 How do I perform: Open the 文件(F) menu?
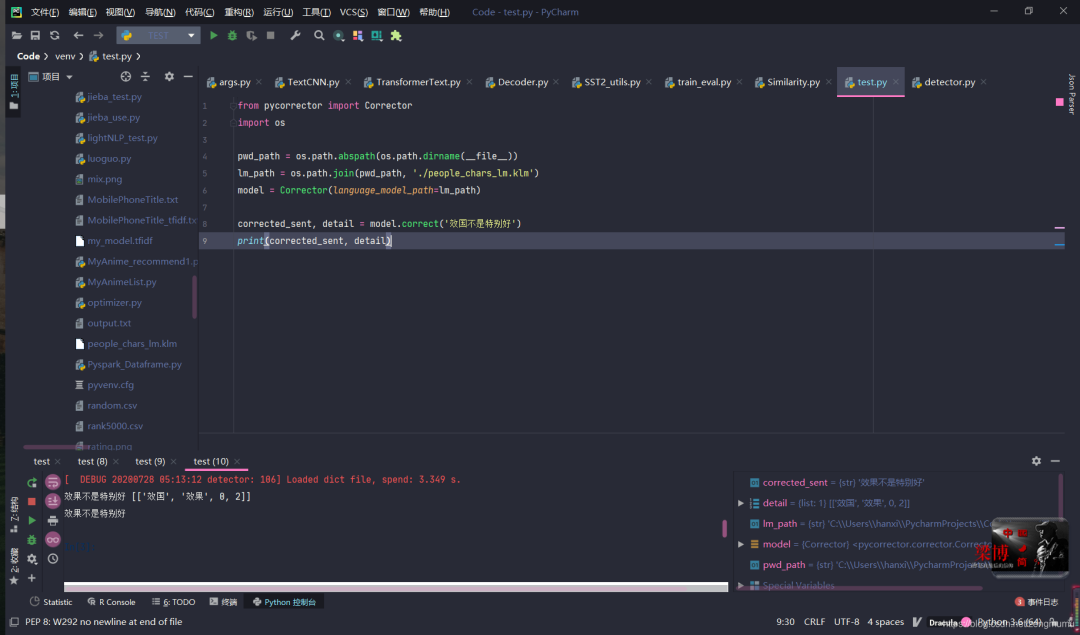coord(45,12)
